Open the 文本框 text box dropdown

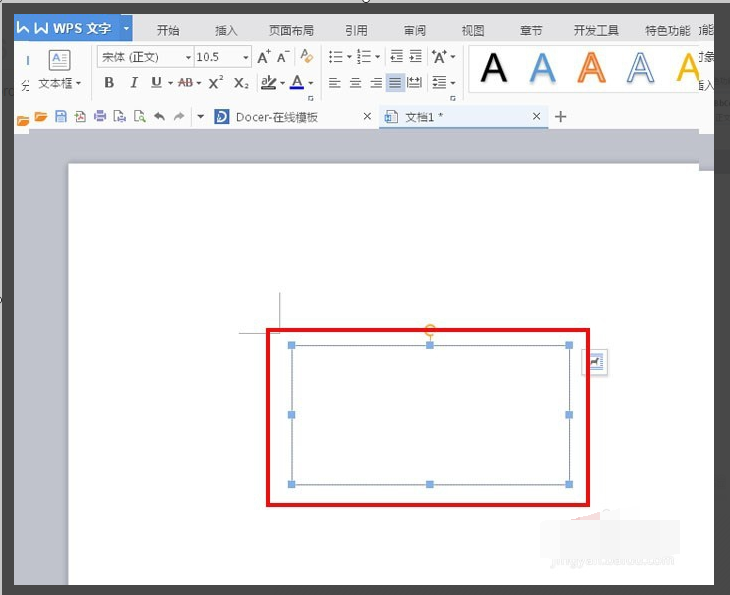coord(60,84)
